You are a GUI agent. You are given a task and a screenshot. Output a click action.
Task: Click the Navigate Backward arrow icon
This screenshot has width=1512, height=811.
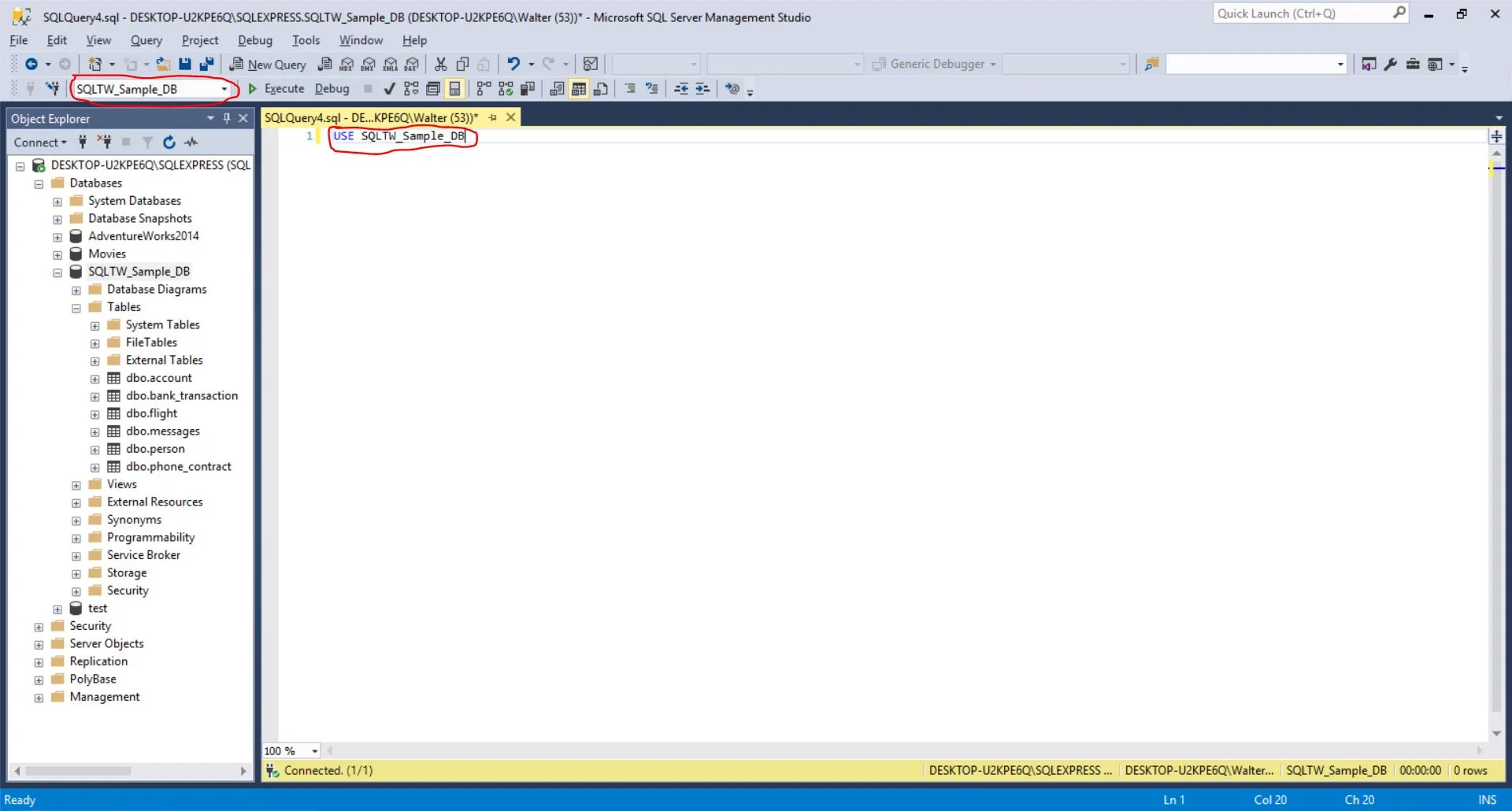click(31, 65)
